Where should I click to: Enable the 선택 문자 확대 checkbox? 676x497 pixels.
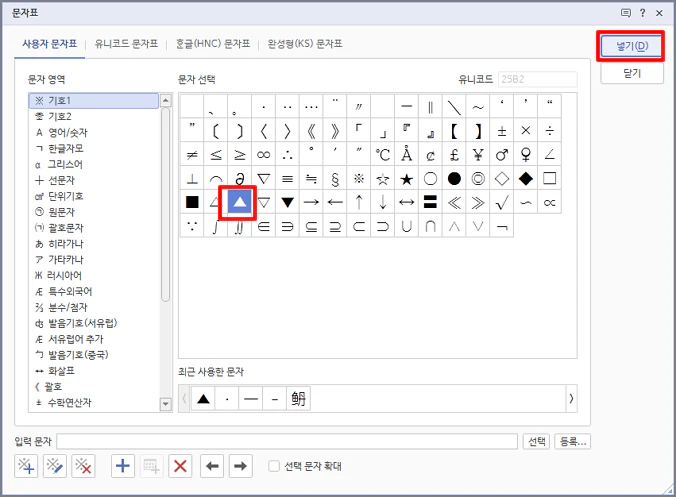274,466
